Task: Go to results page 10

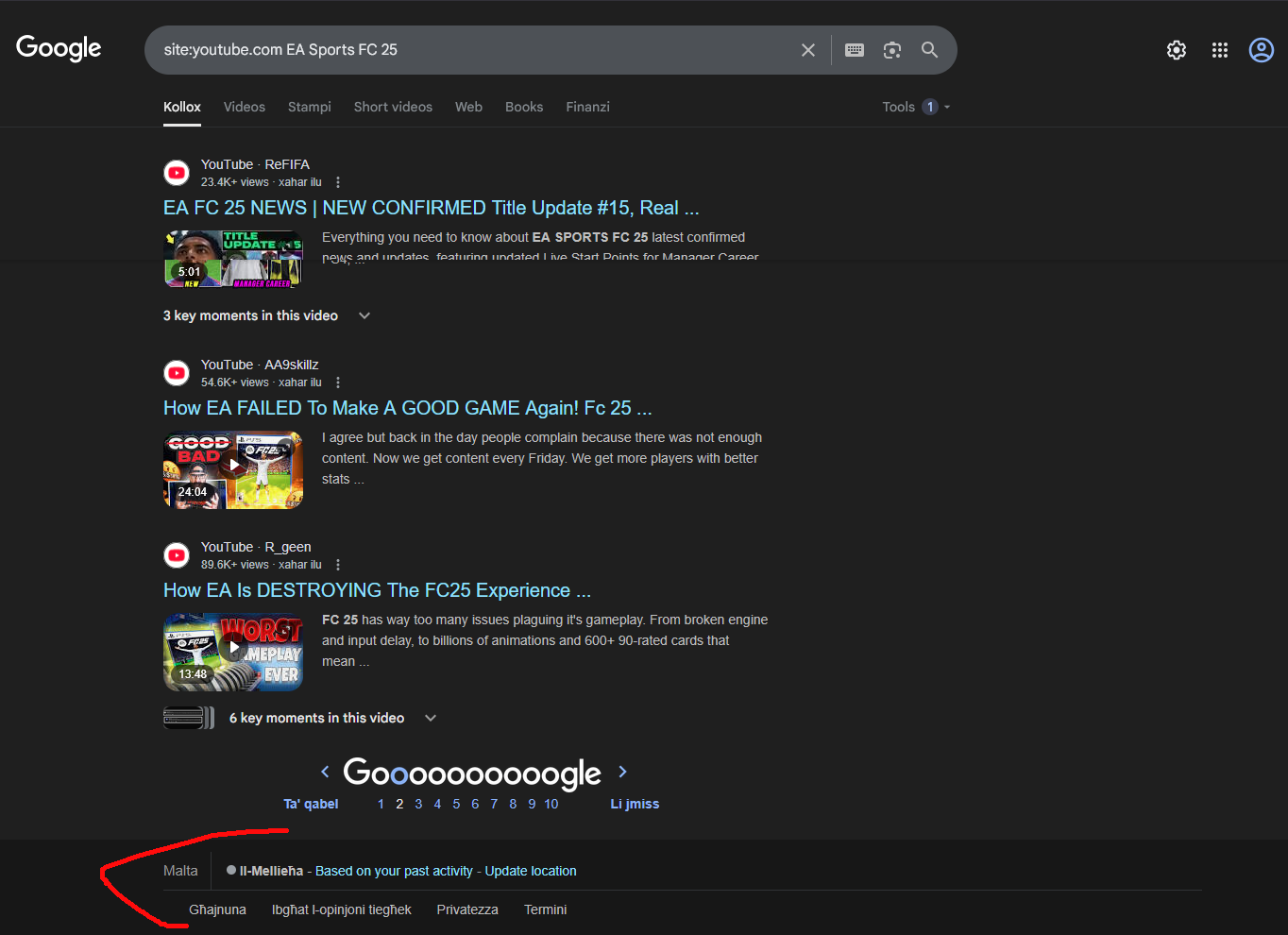Action: [x=551, y=804]
